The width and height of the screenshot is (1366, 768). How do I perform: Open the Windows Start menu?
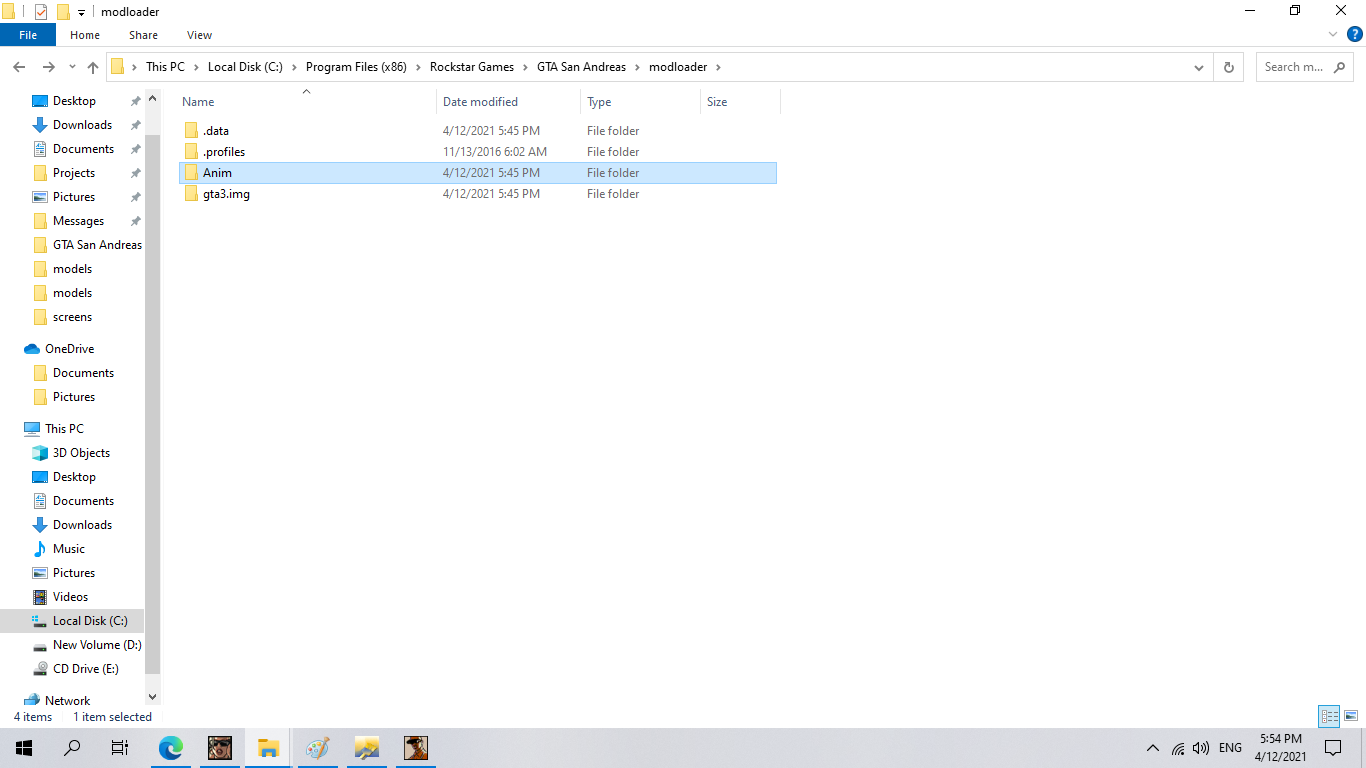tap(24, 748)
